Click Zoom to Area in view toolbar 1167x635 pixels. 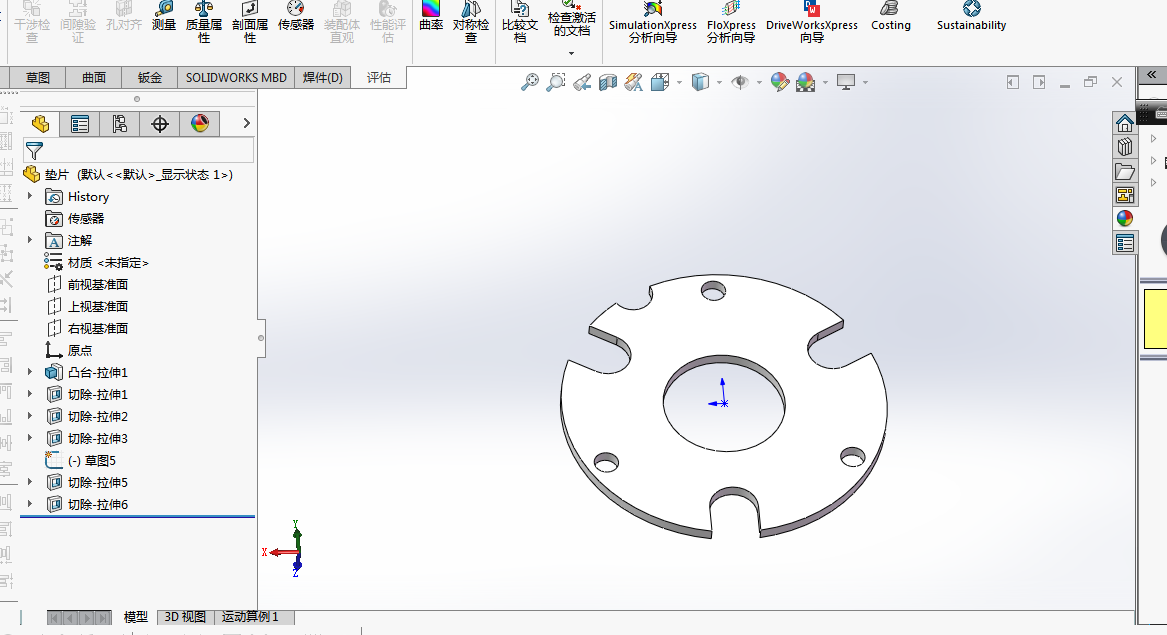555,82
